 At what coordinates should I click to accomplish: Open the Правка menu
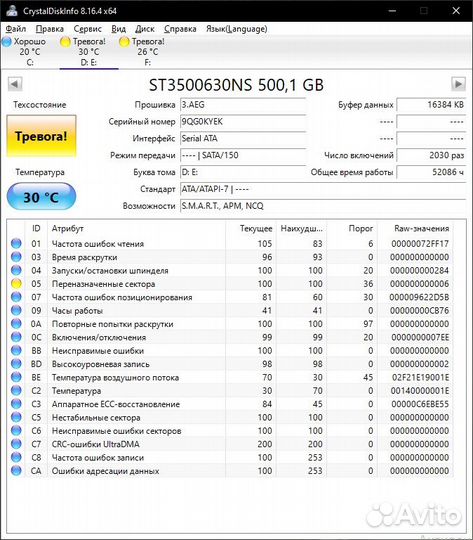[x=50, y=29]
